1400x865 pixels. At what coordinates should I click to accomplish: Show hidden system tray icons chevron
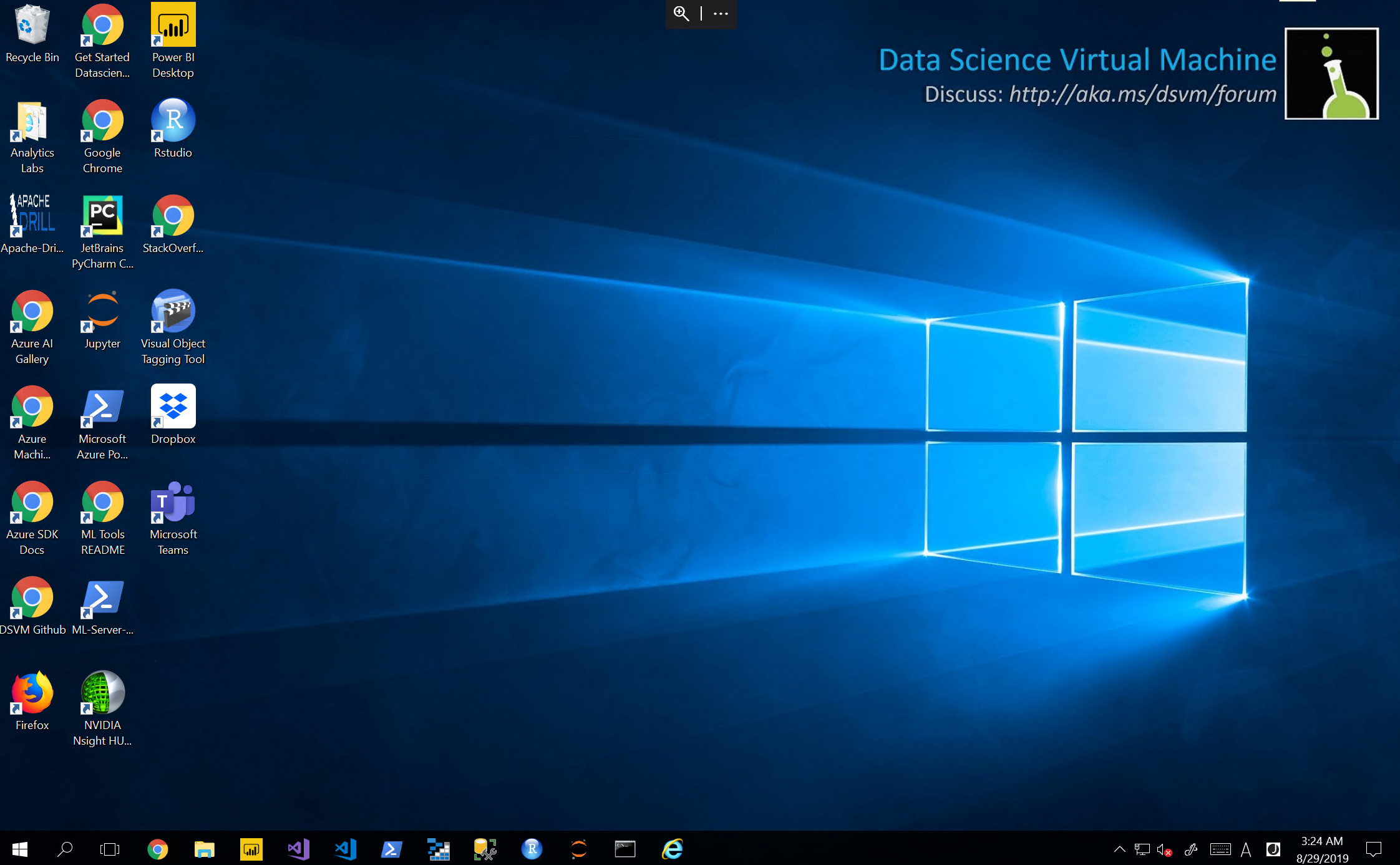coord(1119,849)
